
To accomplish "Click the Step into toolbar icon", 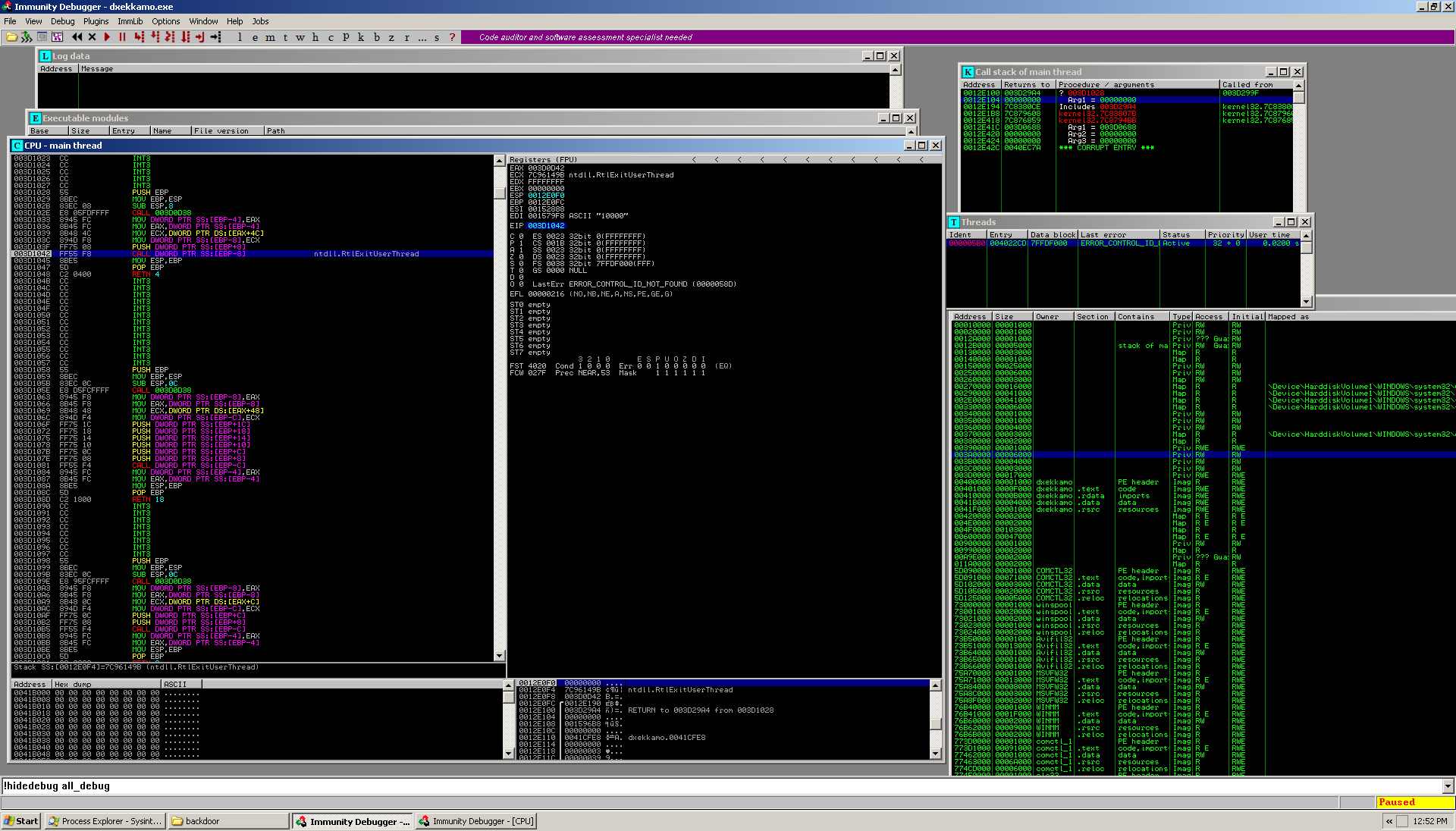I will coord(139,36).
